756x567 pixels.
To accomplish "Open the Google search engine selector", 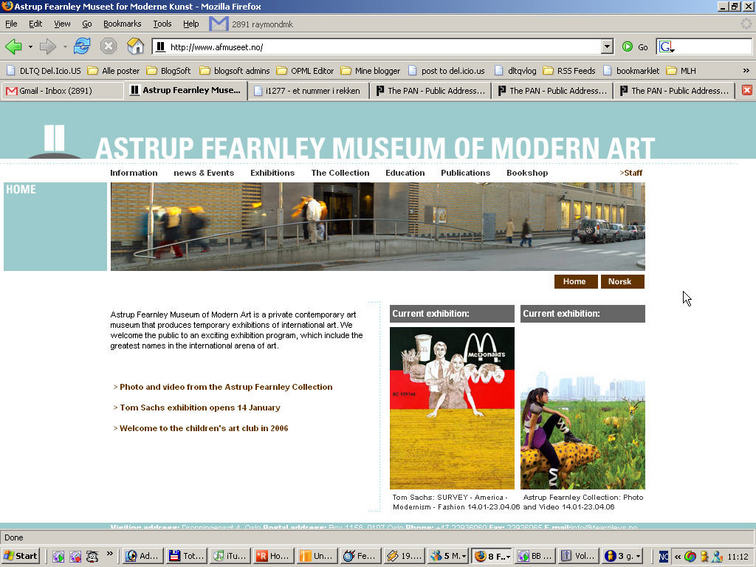I will pos(667,47).
